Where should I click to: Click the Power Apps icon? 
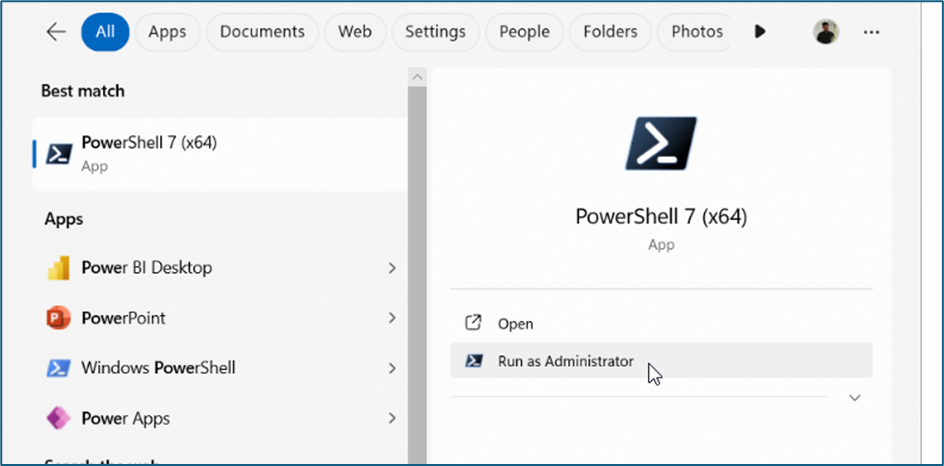[x=59, y=418]
